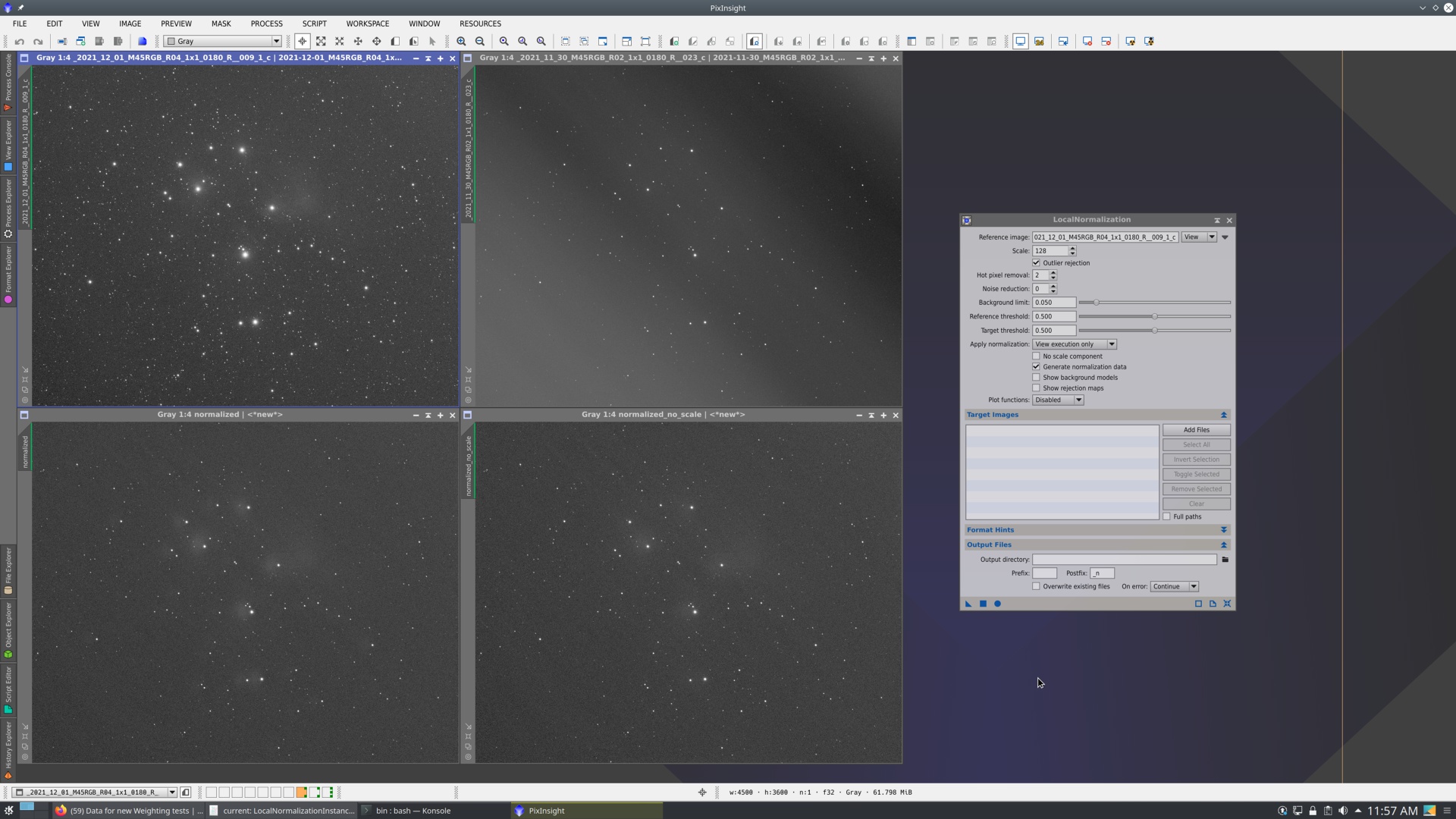
Task: Click the Redo toolbar icon
Action: pos(38,42)
